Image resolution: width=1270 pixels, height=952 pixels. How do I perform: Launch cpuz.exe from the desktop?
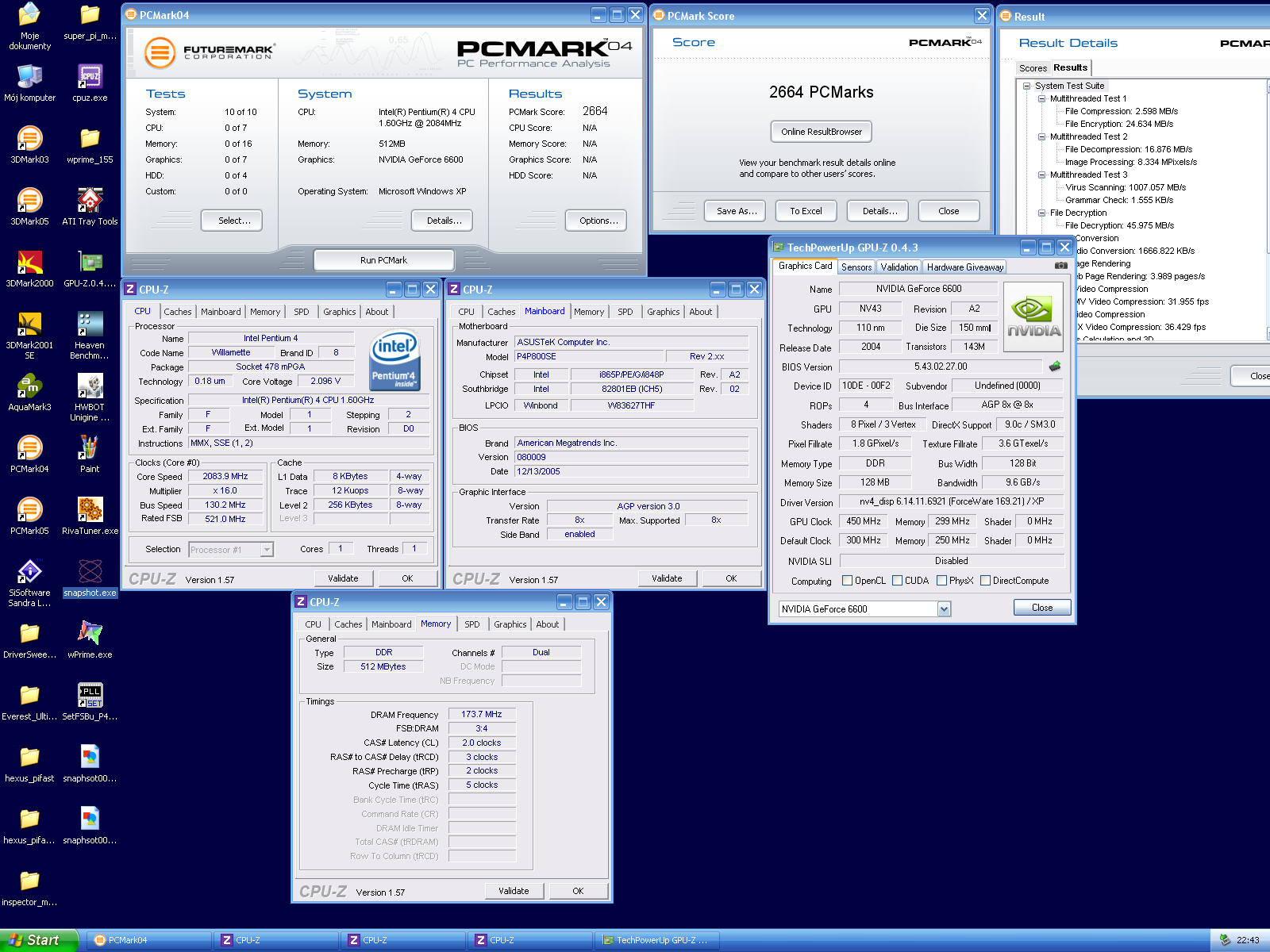tap(90, 83)
